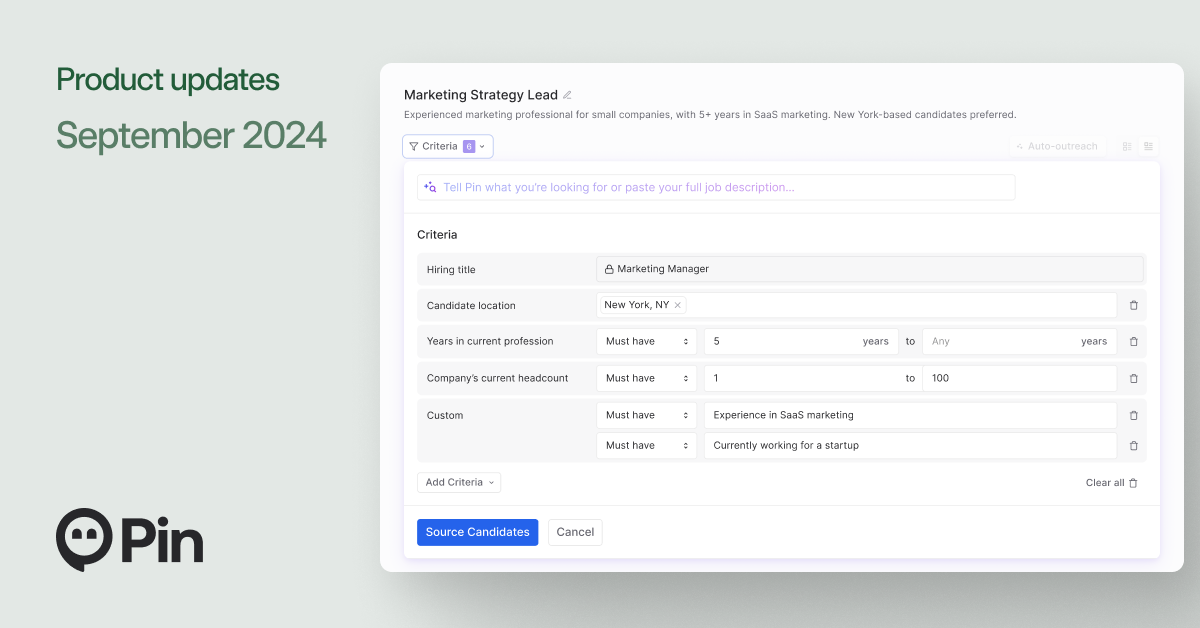Click the filter icon on the Criteria button
Viewport: 1200px width, 628px height.
tap(414, 146)
